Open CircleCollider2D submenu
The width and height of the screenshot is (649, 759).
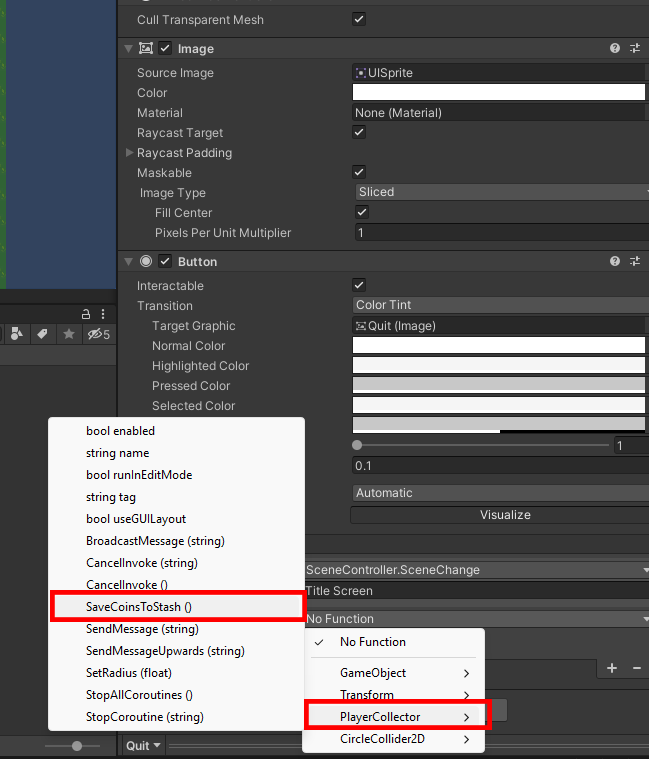[x=393, y=739]
